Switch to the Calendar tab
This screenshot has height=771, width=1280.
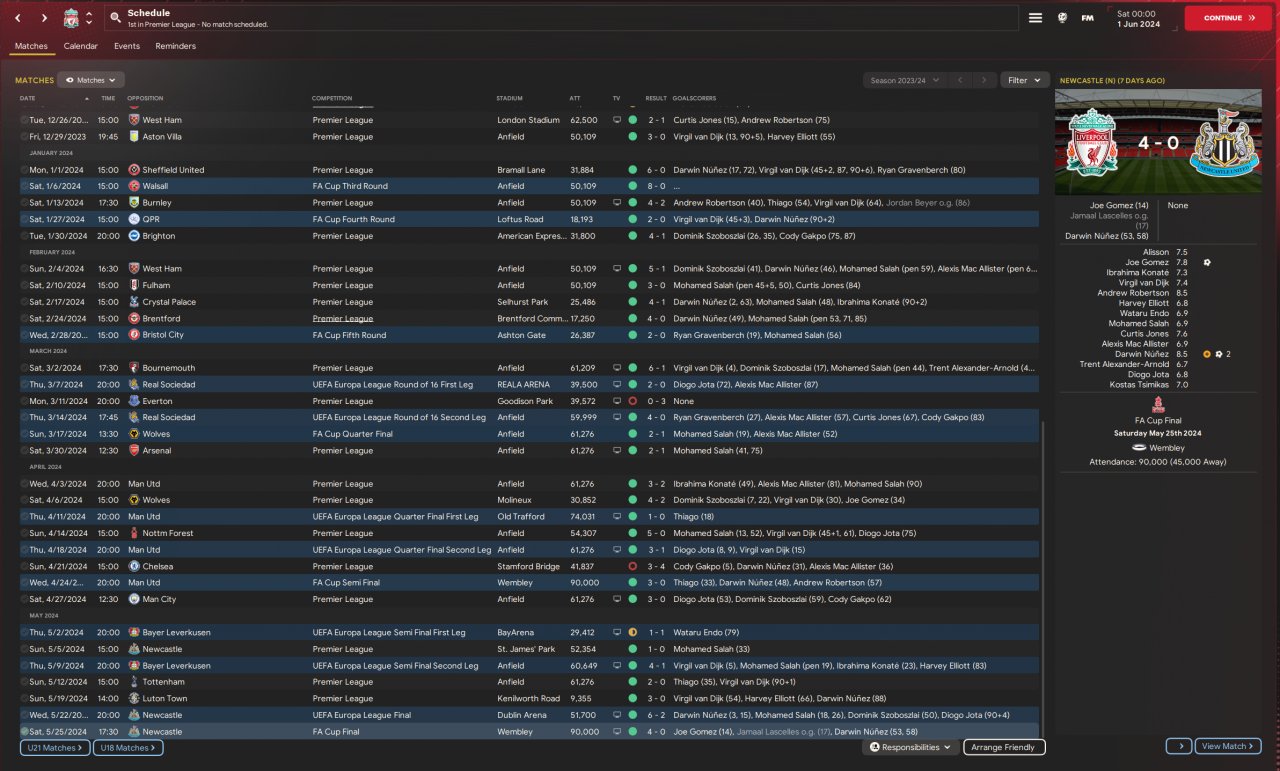click(x=81, y=46)
